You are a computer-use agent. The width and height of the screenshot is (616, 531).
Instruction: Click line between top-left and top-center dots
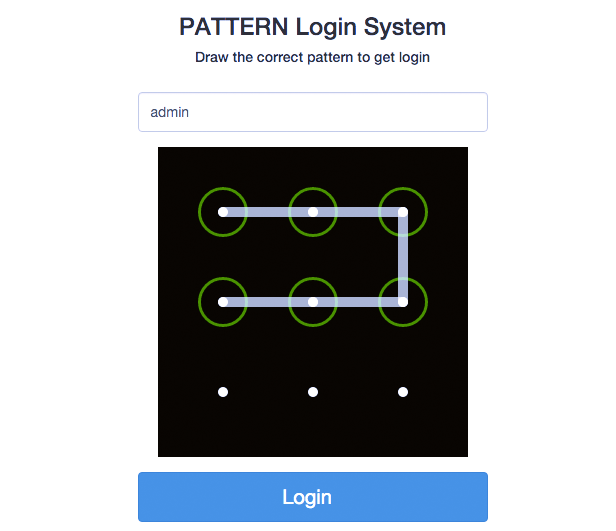click(268, 212)
